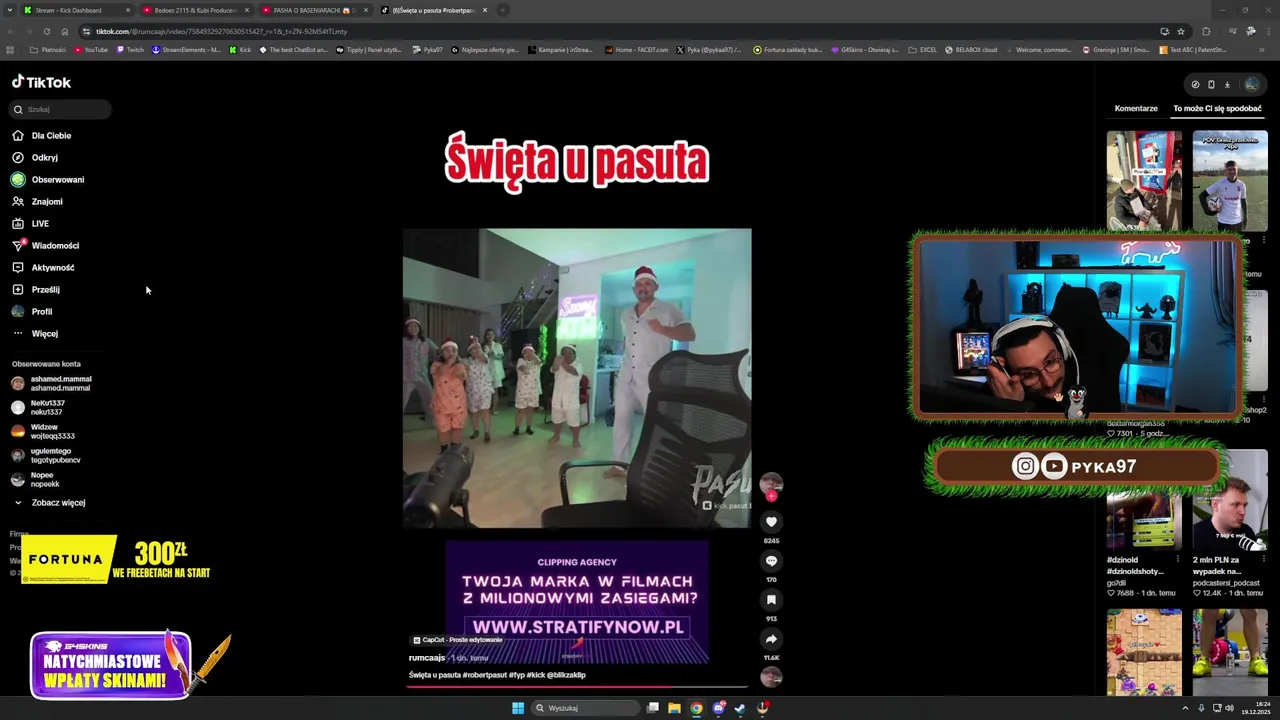This screenshot has height=720, width=1280.
Task: Open Discord from taskbar
Action: (718, 708)
